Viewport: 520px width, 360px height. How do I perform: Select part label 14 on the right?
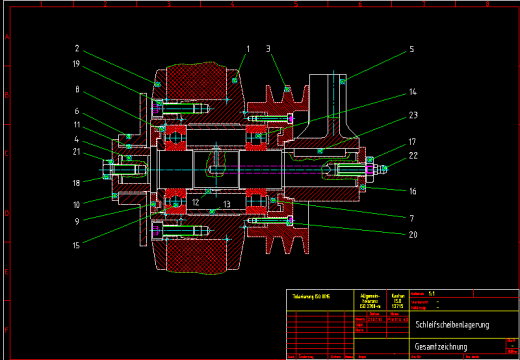(x=413, y=92)
